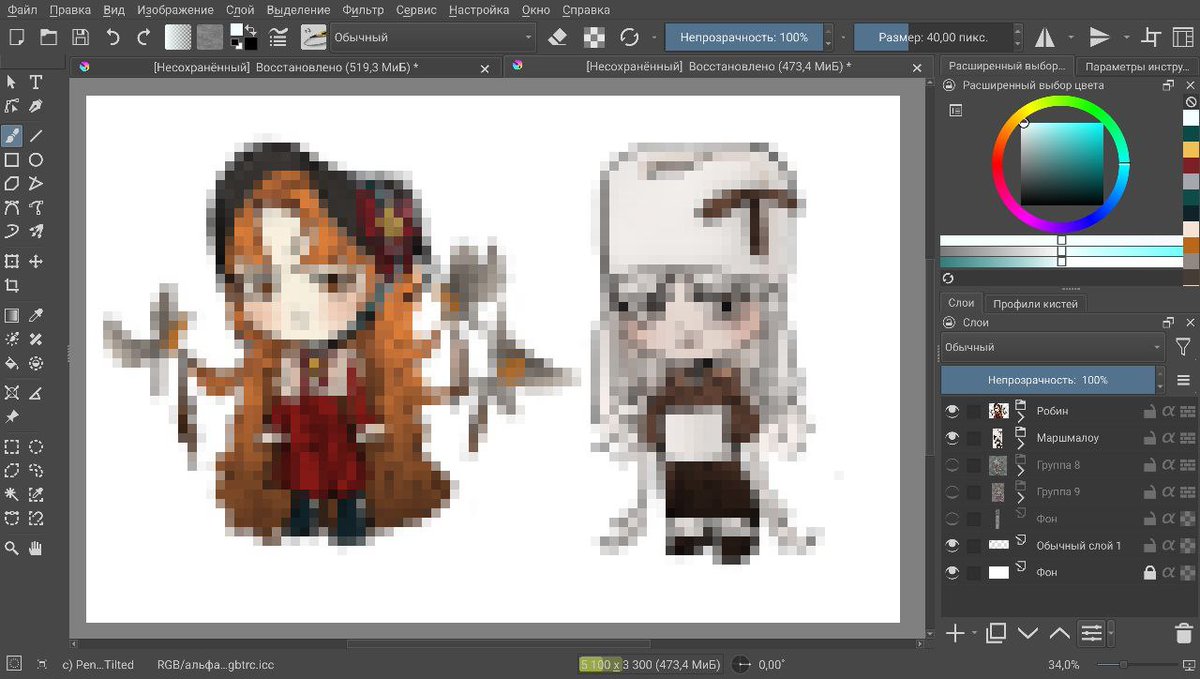
Task: Open the Фильтр menu
Action: point(362,10)
